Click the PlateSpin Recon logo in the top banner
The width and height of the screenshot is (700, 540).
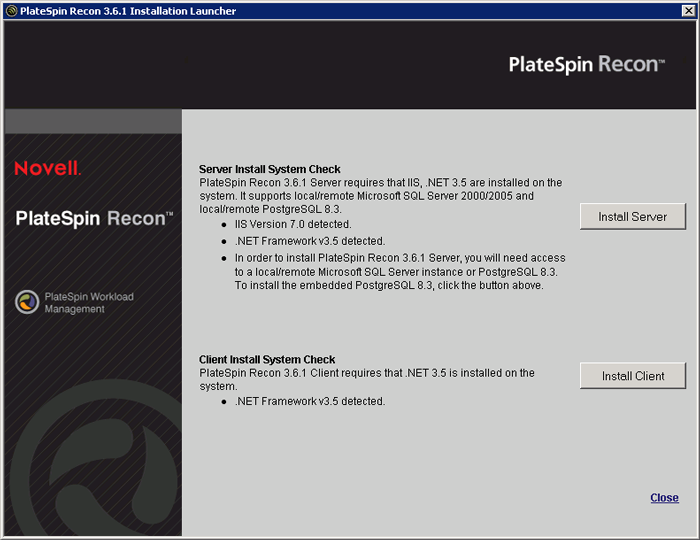pos(587,64)
